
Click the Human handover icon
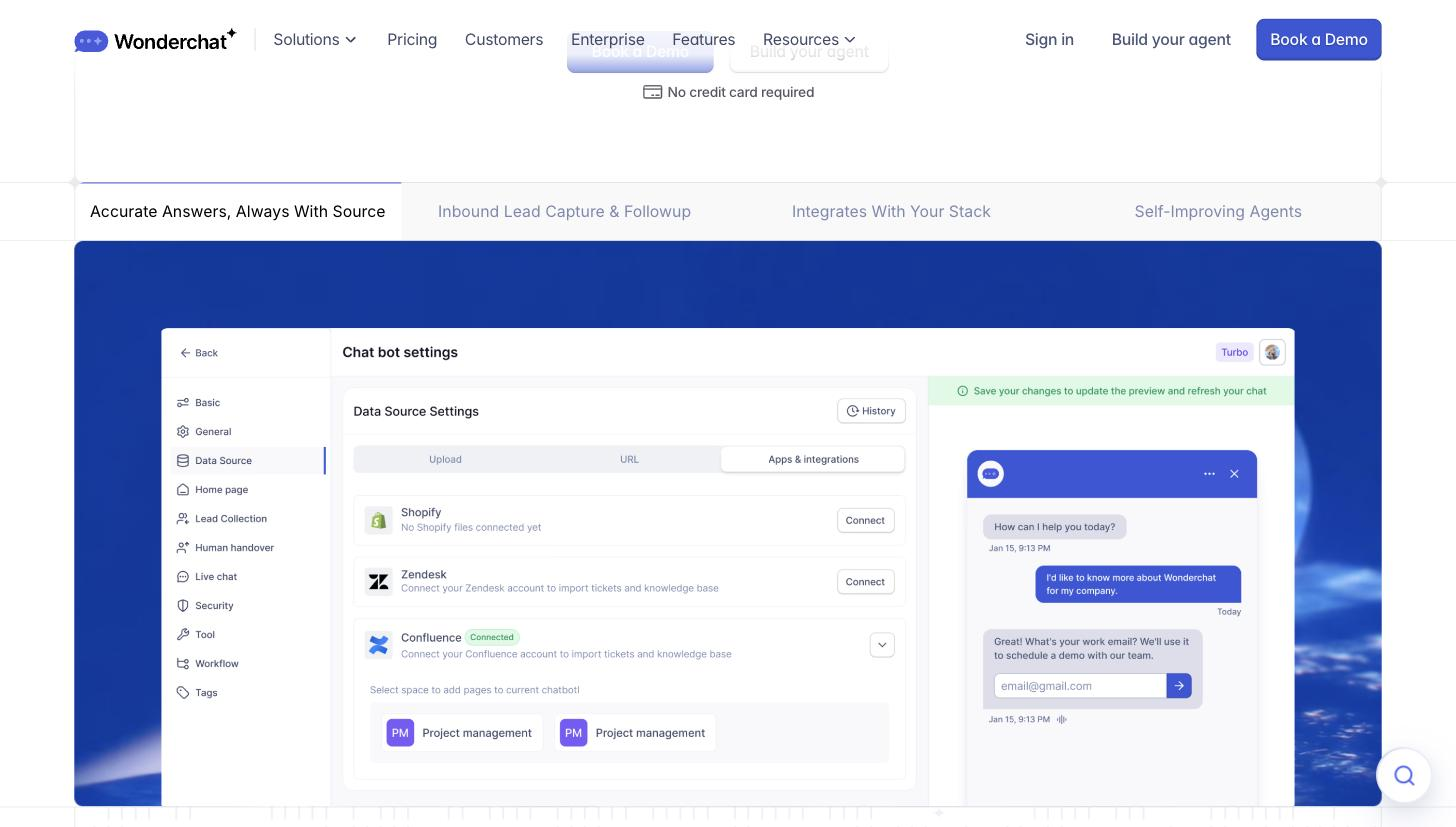(x=183, y=548)
